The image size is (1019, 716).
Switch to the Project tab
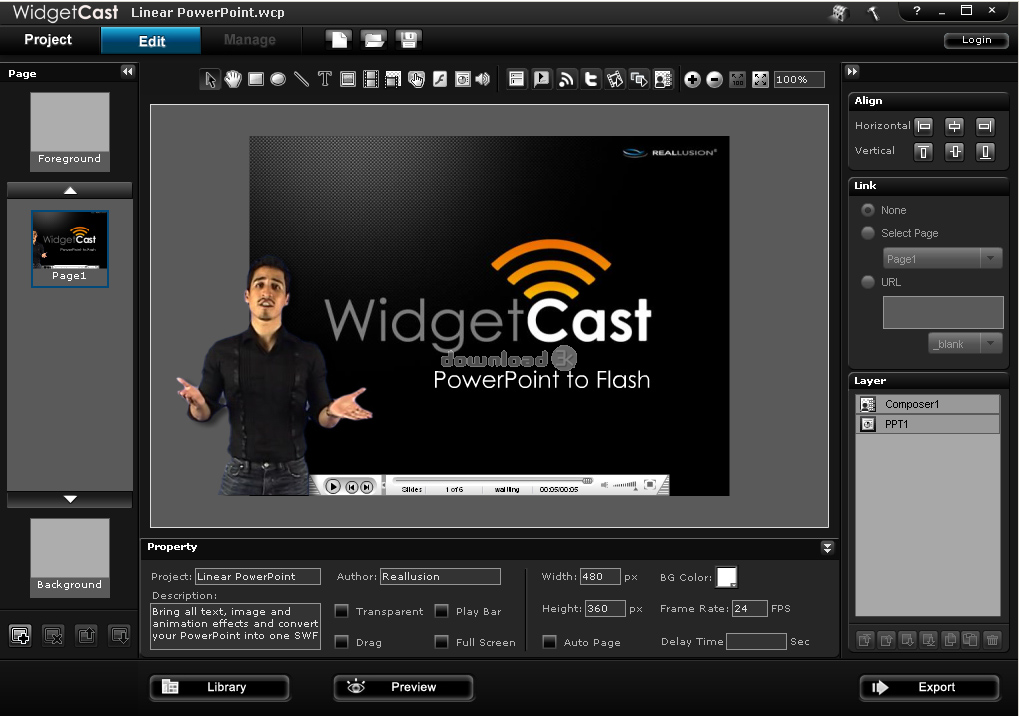click(x=48, y=40)
